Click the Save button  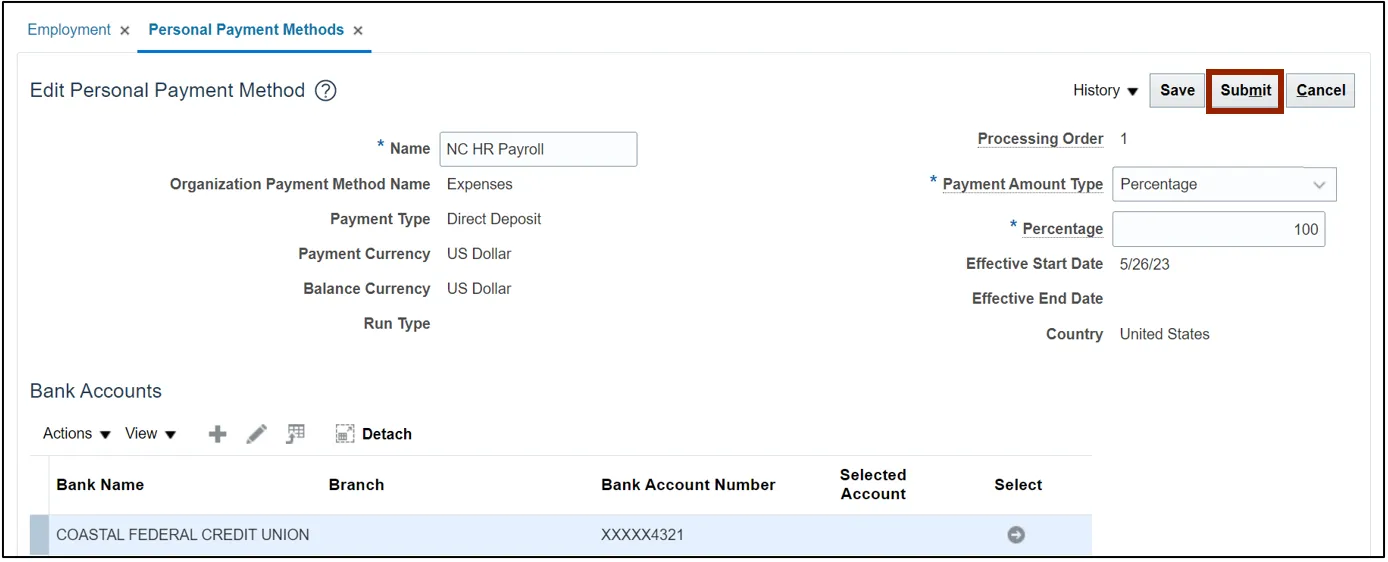click(1177, 90)
